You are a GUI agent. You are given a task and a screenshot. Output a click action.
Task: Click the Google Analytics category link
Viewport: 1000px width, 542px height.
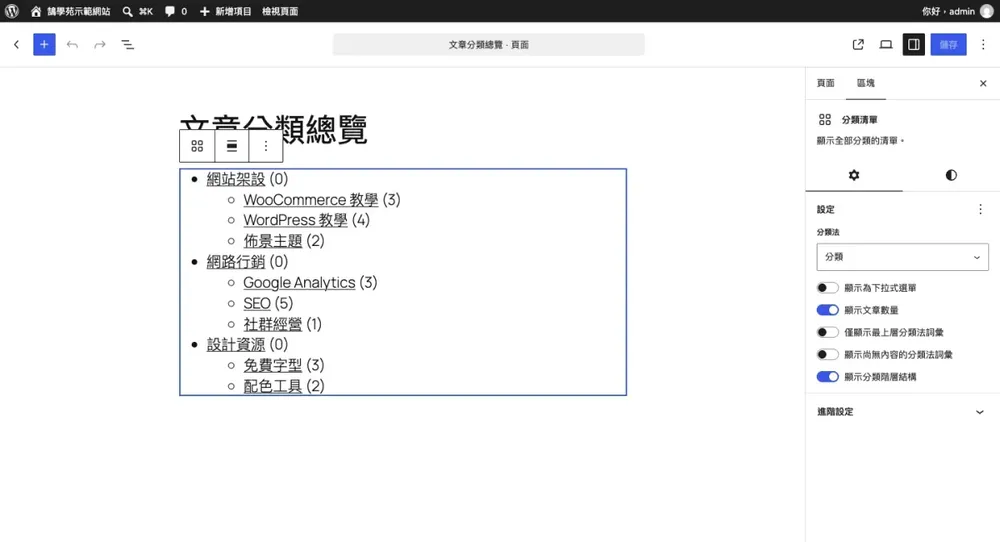click(299, 282)
